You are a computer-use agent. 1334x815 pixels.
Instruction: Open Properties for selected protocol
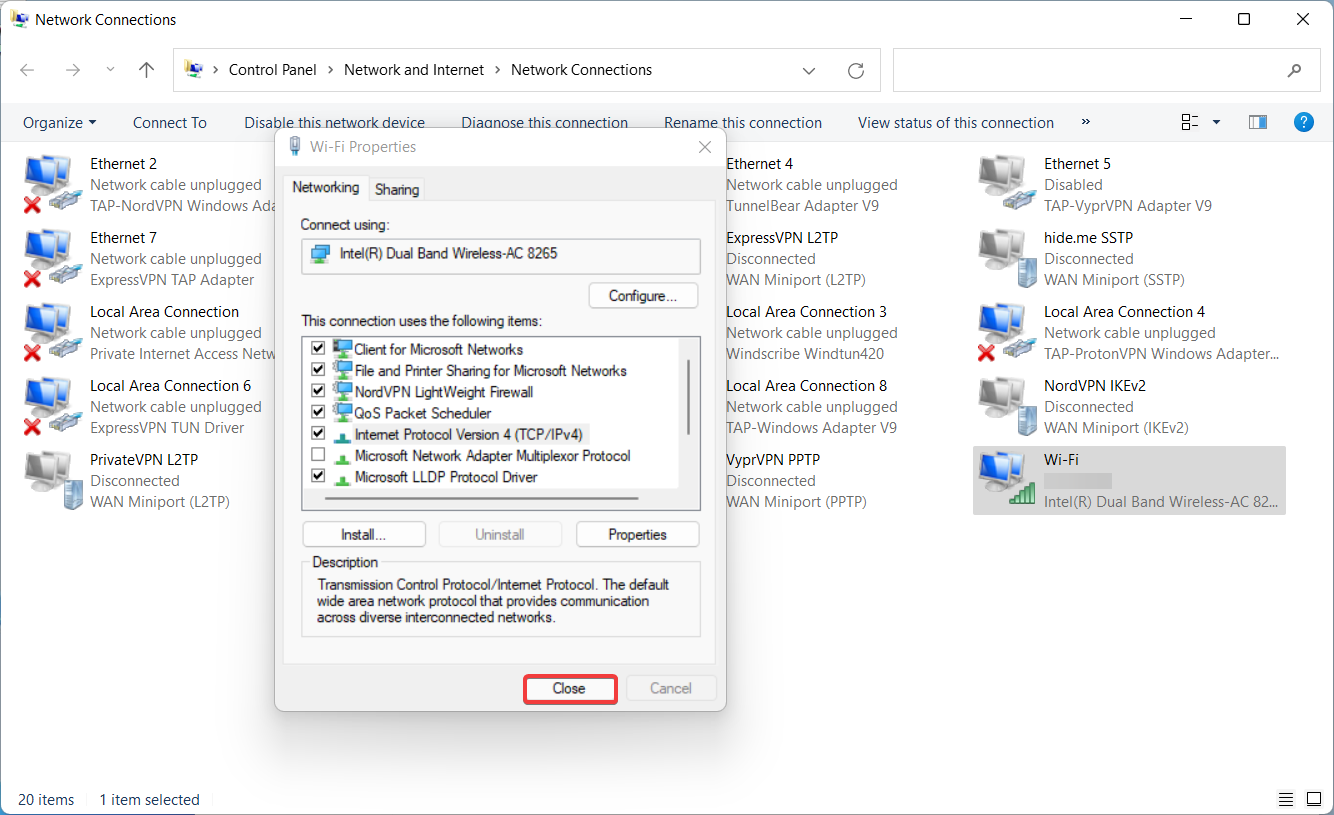(637, 535)
